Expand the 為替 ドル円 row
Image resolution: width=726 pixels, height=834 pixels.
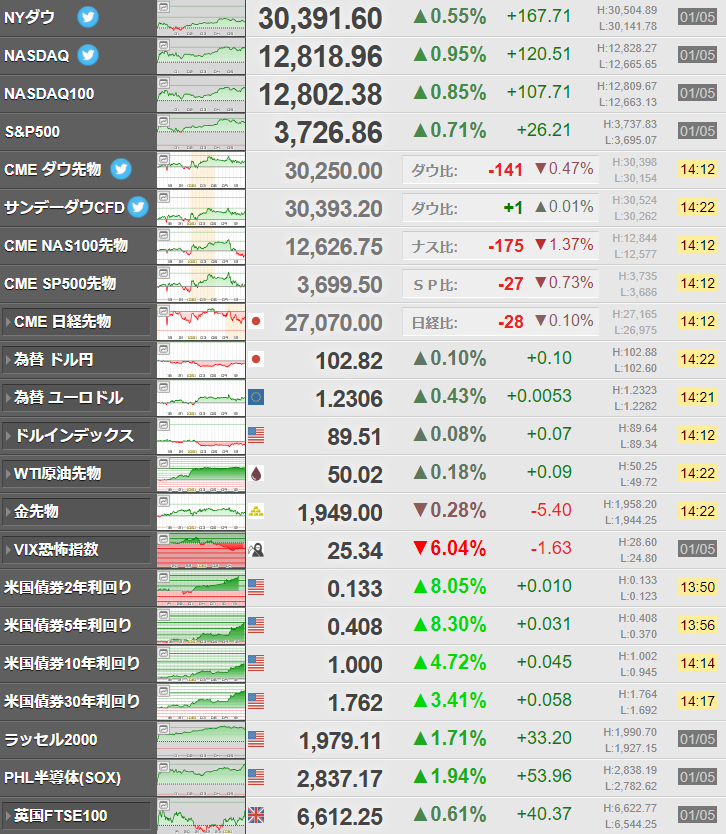click(x=77, y=360)
